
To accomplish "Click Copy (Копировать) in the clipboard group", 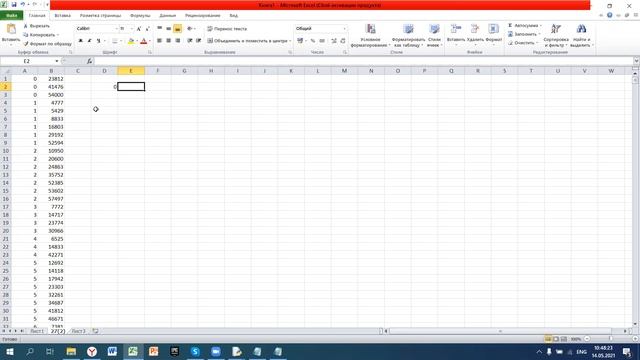I will click(x=40, y=35).
